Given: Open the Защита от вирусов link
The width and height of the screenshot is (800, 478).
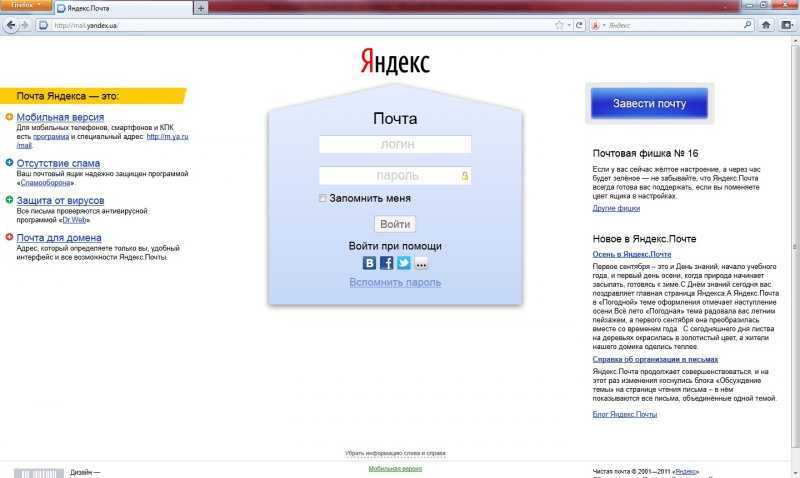Looking at the screenshot, I should [60, 200].
